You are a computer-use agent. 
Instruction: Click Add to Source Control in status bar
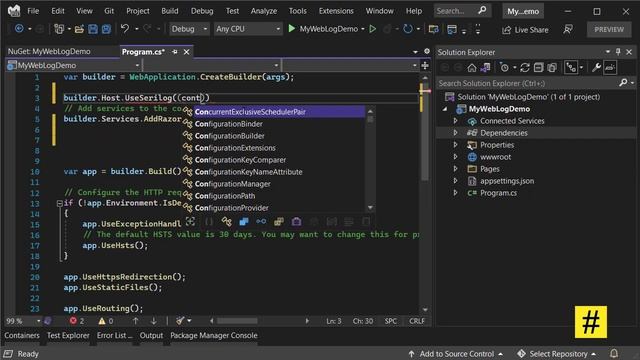456,354
